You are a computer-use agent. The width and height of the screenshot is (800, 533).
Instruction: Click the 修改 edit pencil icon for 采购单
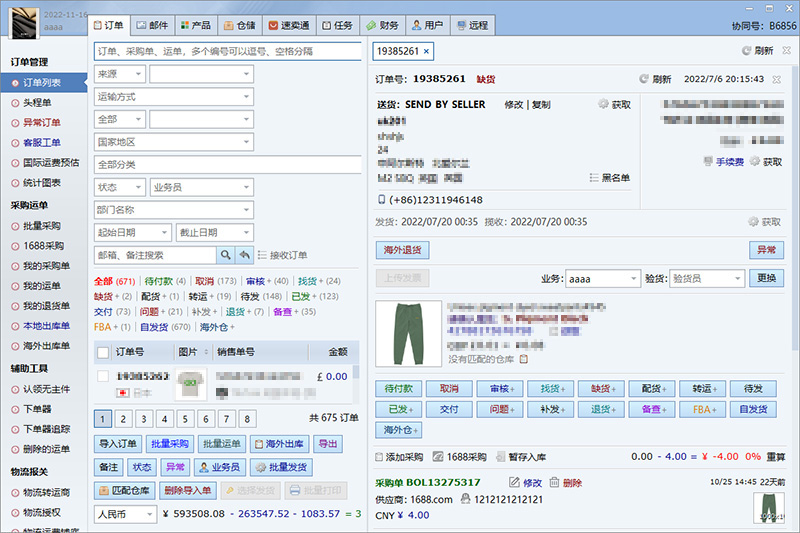514,482
